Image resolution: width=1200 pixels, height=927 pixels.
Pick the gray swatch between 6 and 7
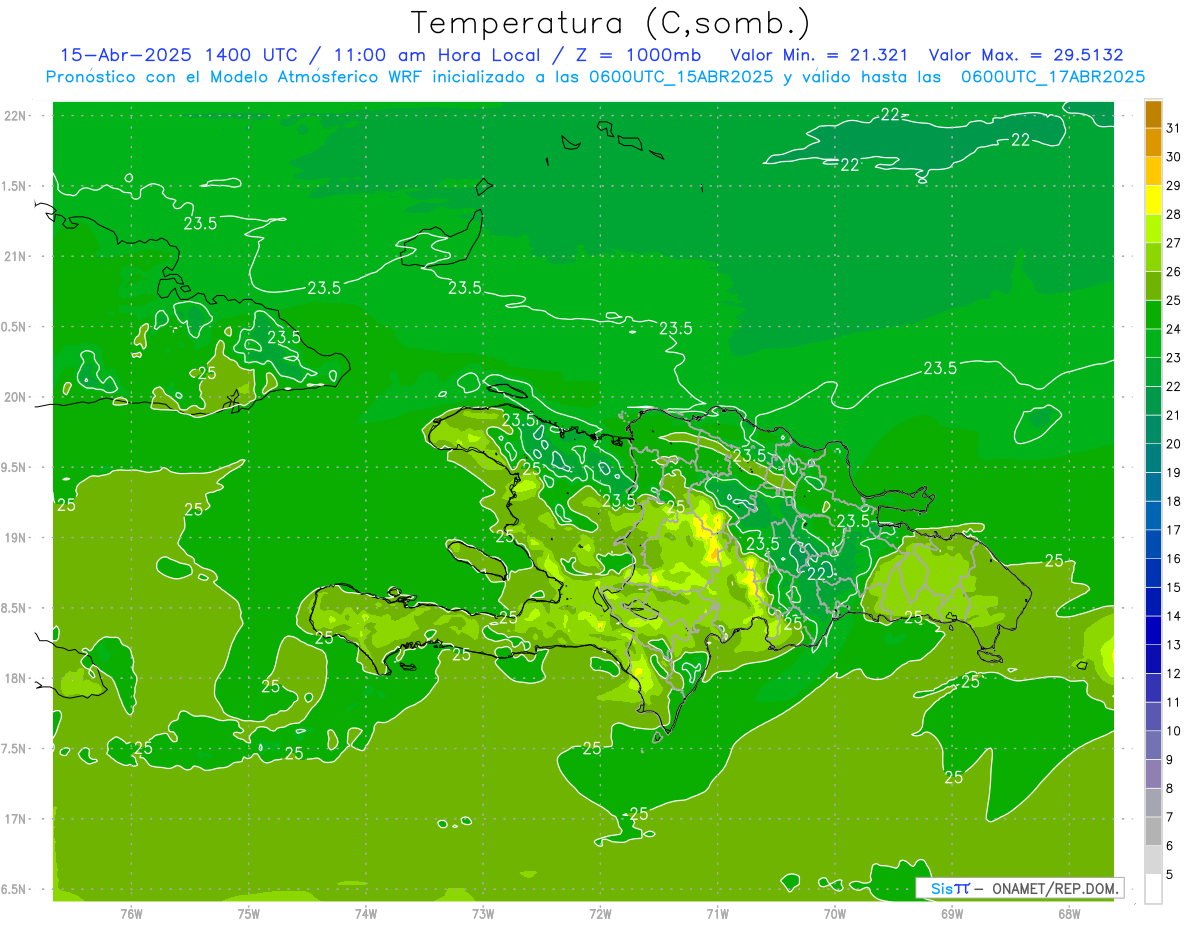(1153, 832)
